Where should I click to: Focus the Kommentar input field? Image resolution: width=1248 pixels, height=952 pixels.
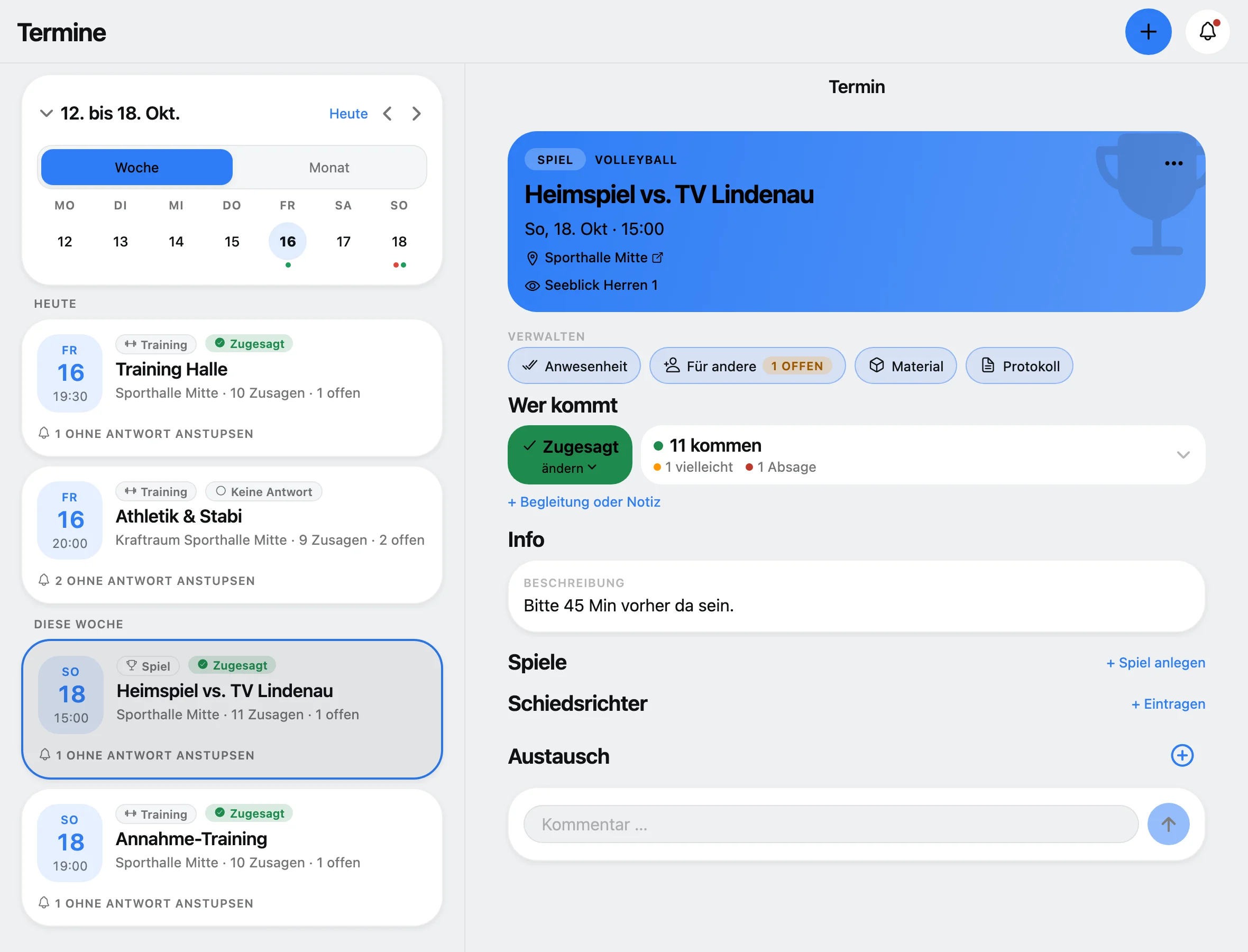(830, 824)
